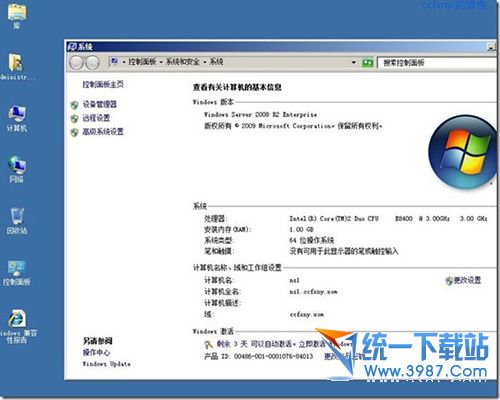Screen dimensions: 500x400
Task: Open the address bar root icon dropdown
Action: (x=115, y=61)
